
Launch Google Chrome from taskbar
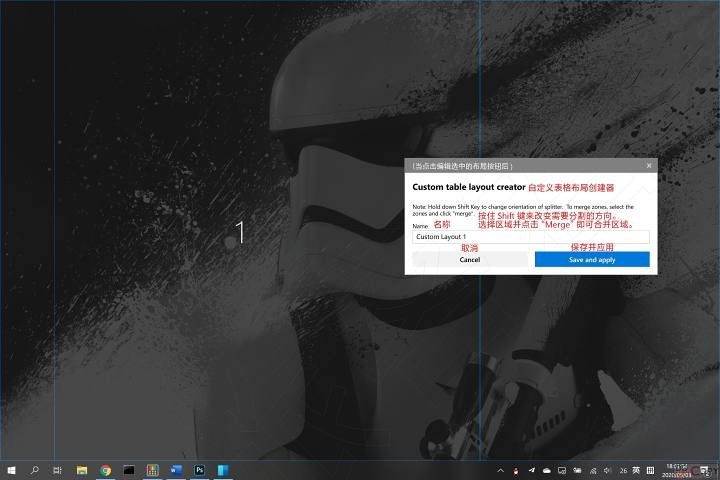pyautogui.click(x=106, y=470)
